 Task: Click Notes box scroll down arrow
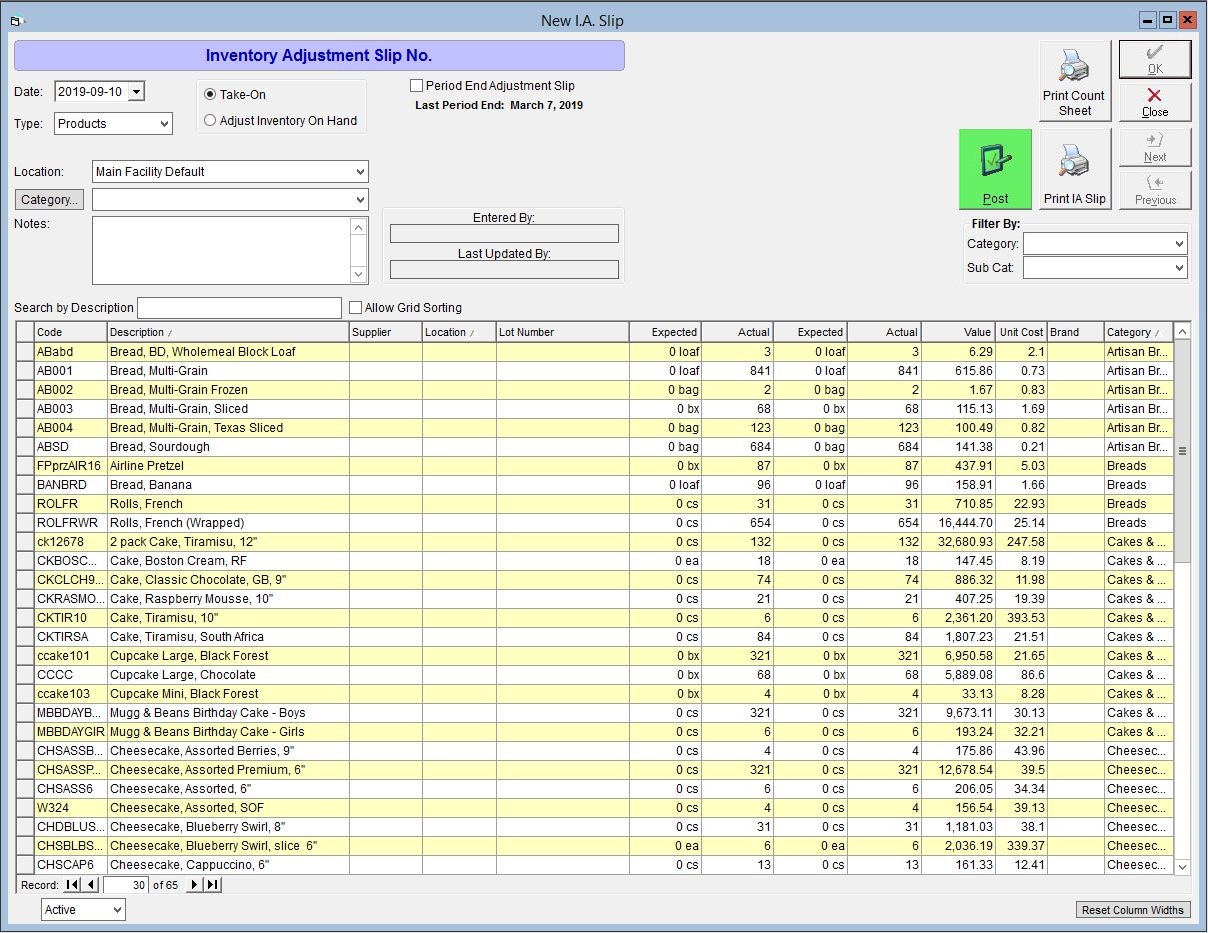[x=360, y=275]
